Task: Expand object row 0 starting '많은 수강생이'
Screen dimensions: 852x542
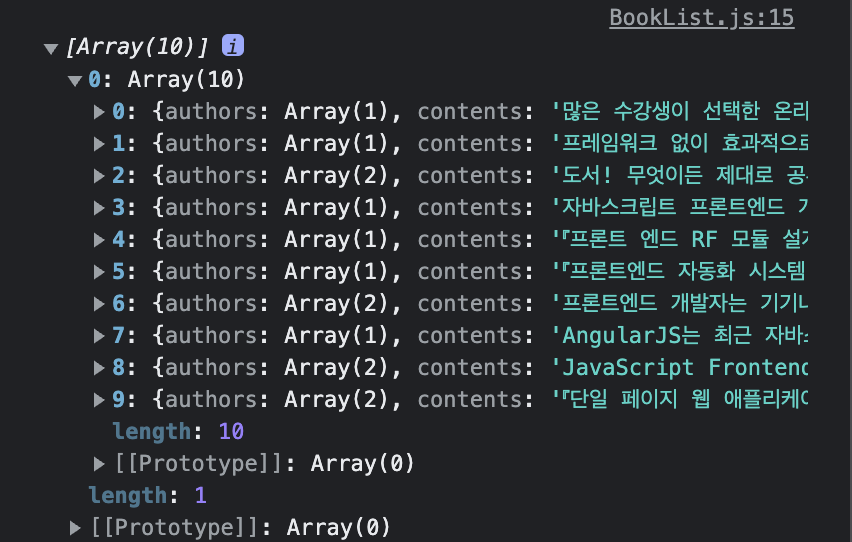Action: [99, 112]
